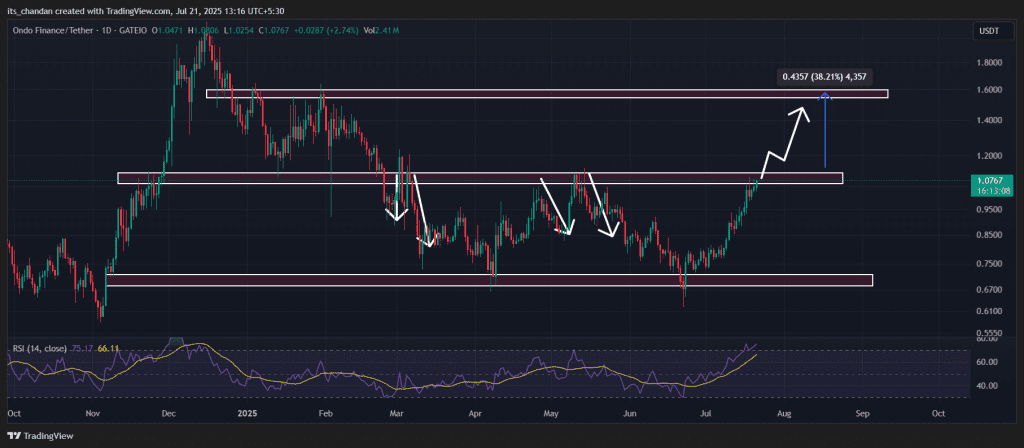Click the Nov label on the time axis

(92, 414)
